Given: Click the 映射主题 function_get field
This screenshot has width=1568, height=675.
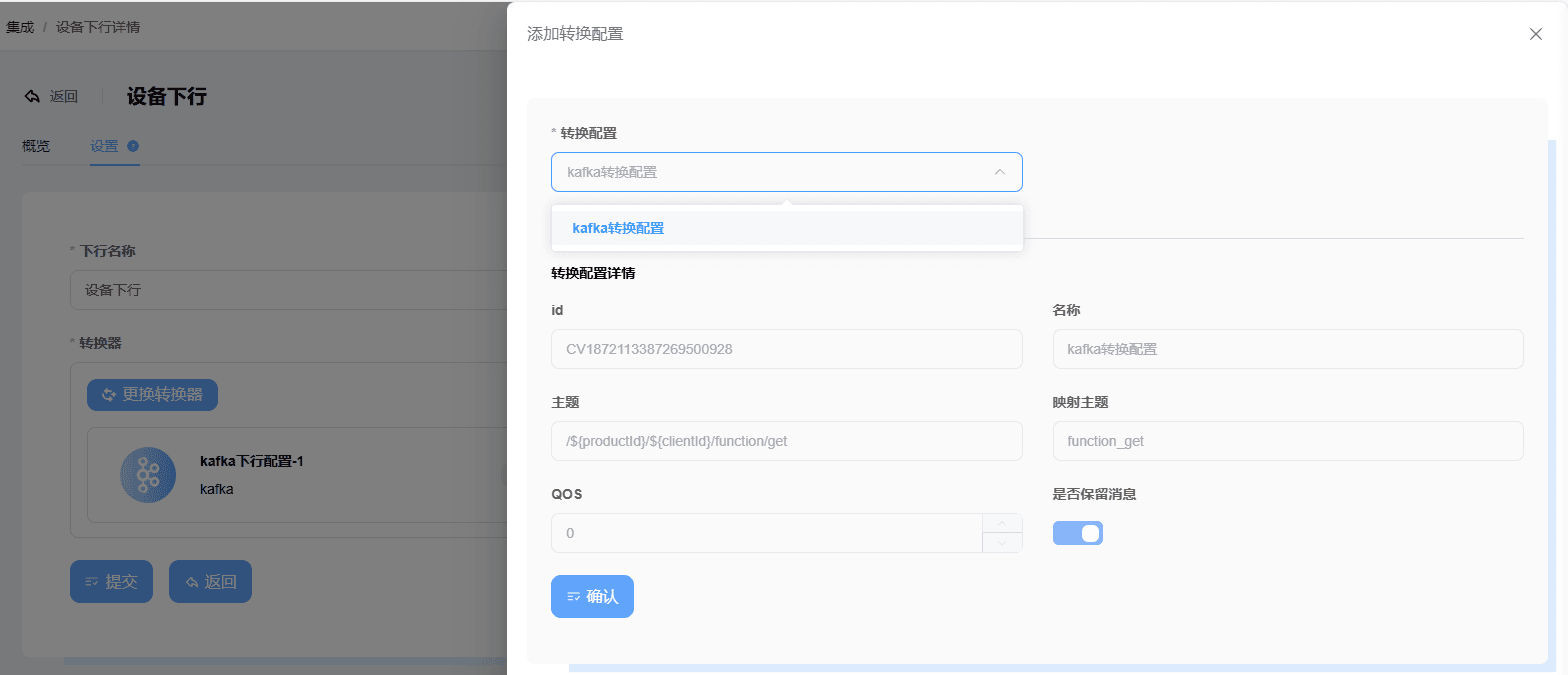Looking at the screenshot, I should point(1288,441).
